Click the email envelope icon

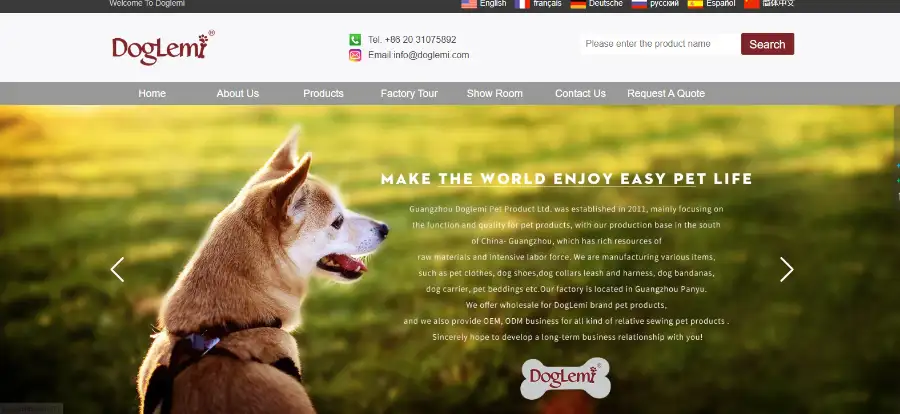click(x=355, y=55)
